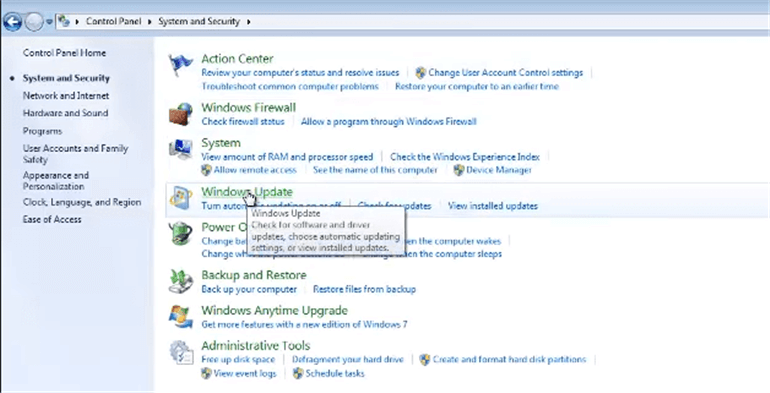This screenshot has width=770, height=393.
Task: Click the Windows Firewall brick wall icon
Action: click(x=180, y=114)
